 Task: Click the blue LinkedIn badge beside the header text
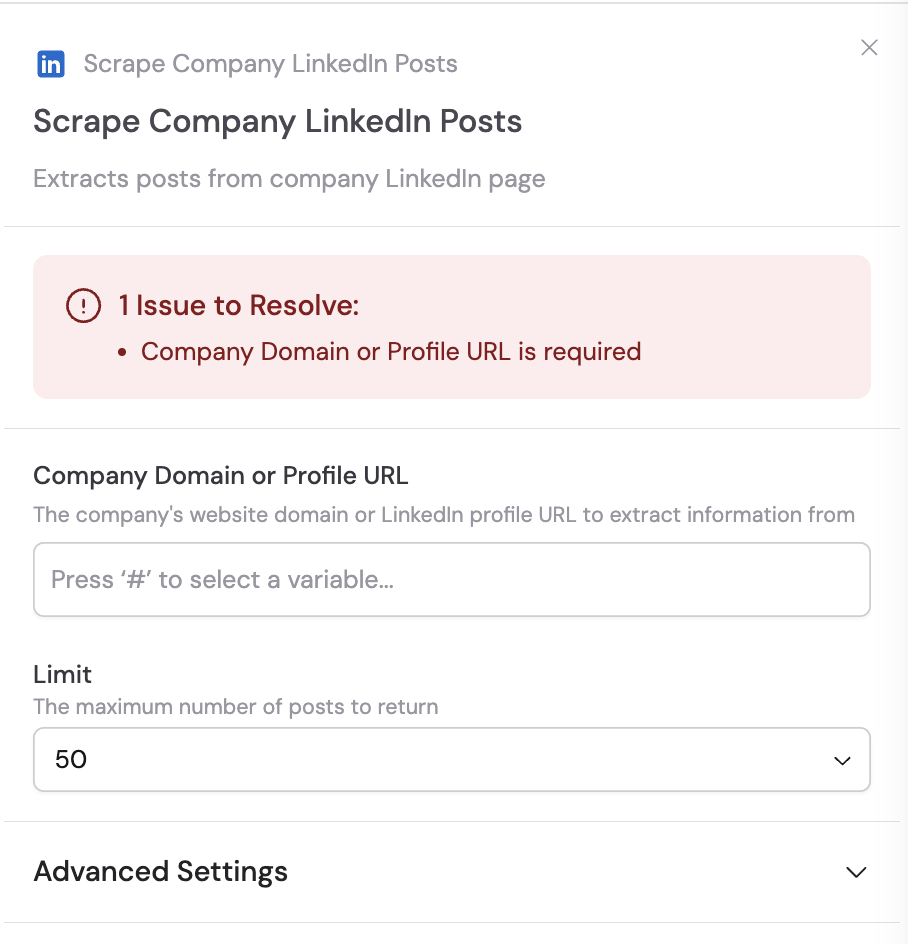click(x=50, y=63)
